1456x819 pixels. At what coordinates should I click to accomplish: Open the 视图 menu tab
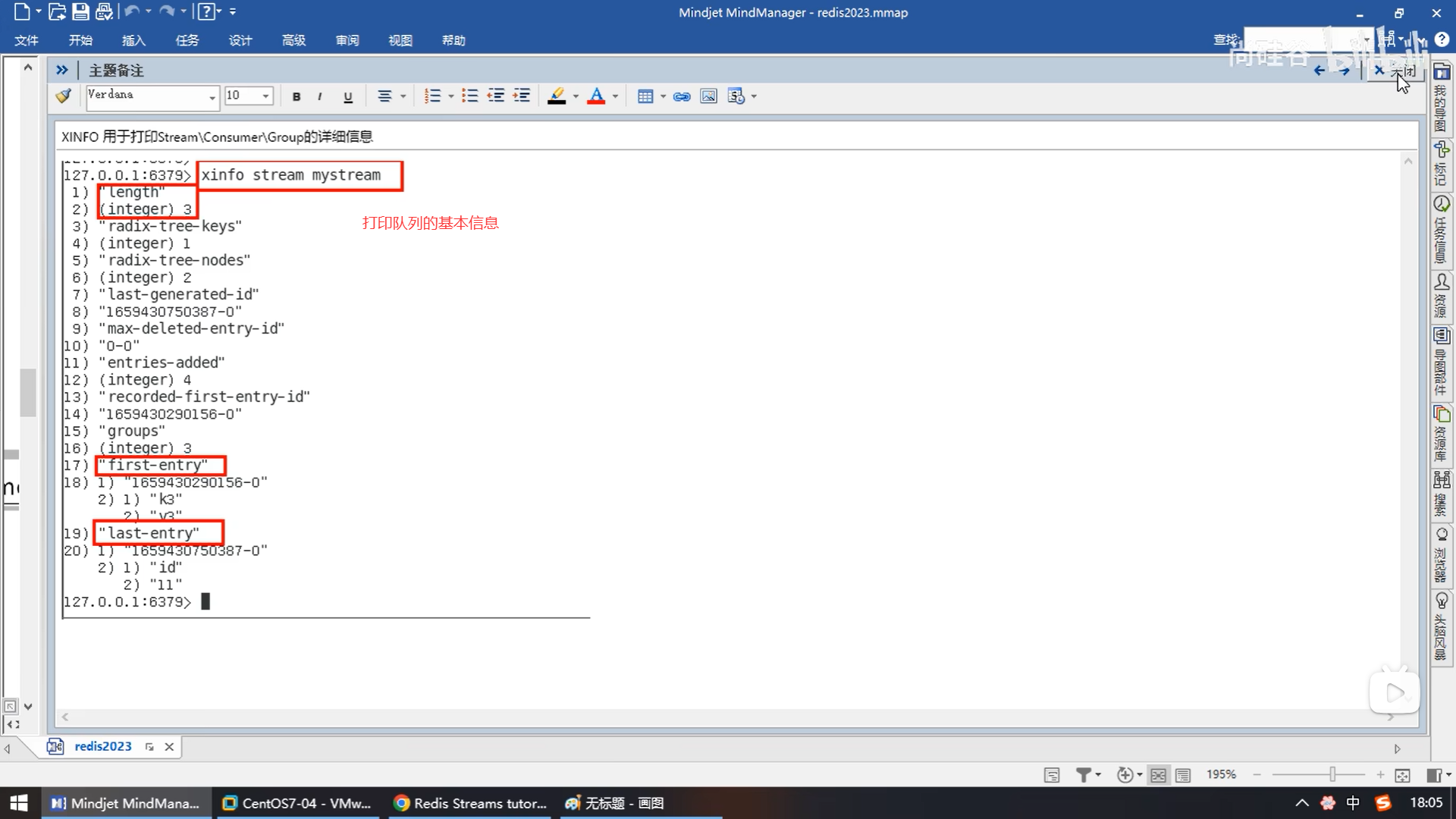pos(400,40)
